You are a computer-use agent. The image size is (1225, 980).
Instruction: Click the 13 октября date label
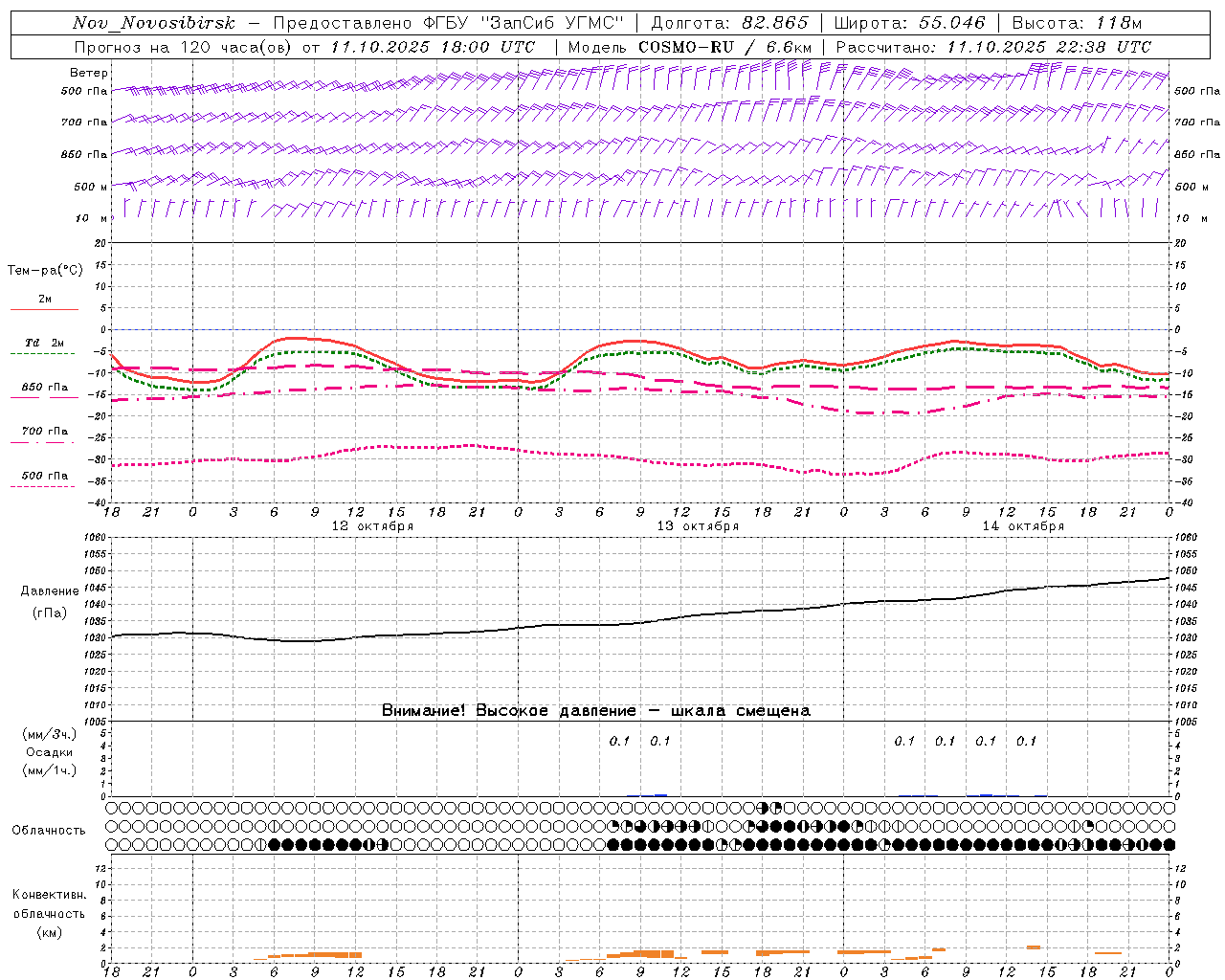[x=698, y=526]
